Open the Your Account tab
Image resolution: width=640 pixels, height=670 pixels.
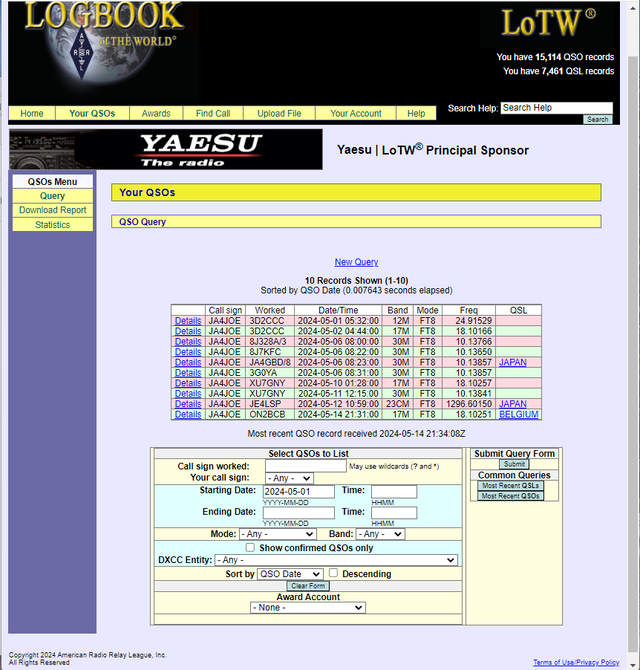coord(355,113)
